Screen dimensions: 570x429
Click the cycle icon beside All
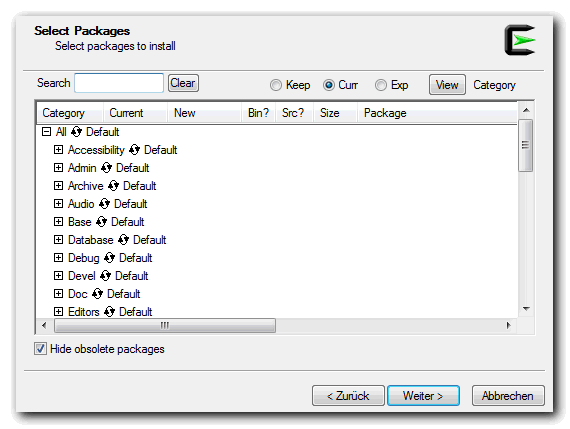coord(76,132)
